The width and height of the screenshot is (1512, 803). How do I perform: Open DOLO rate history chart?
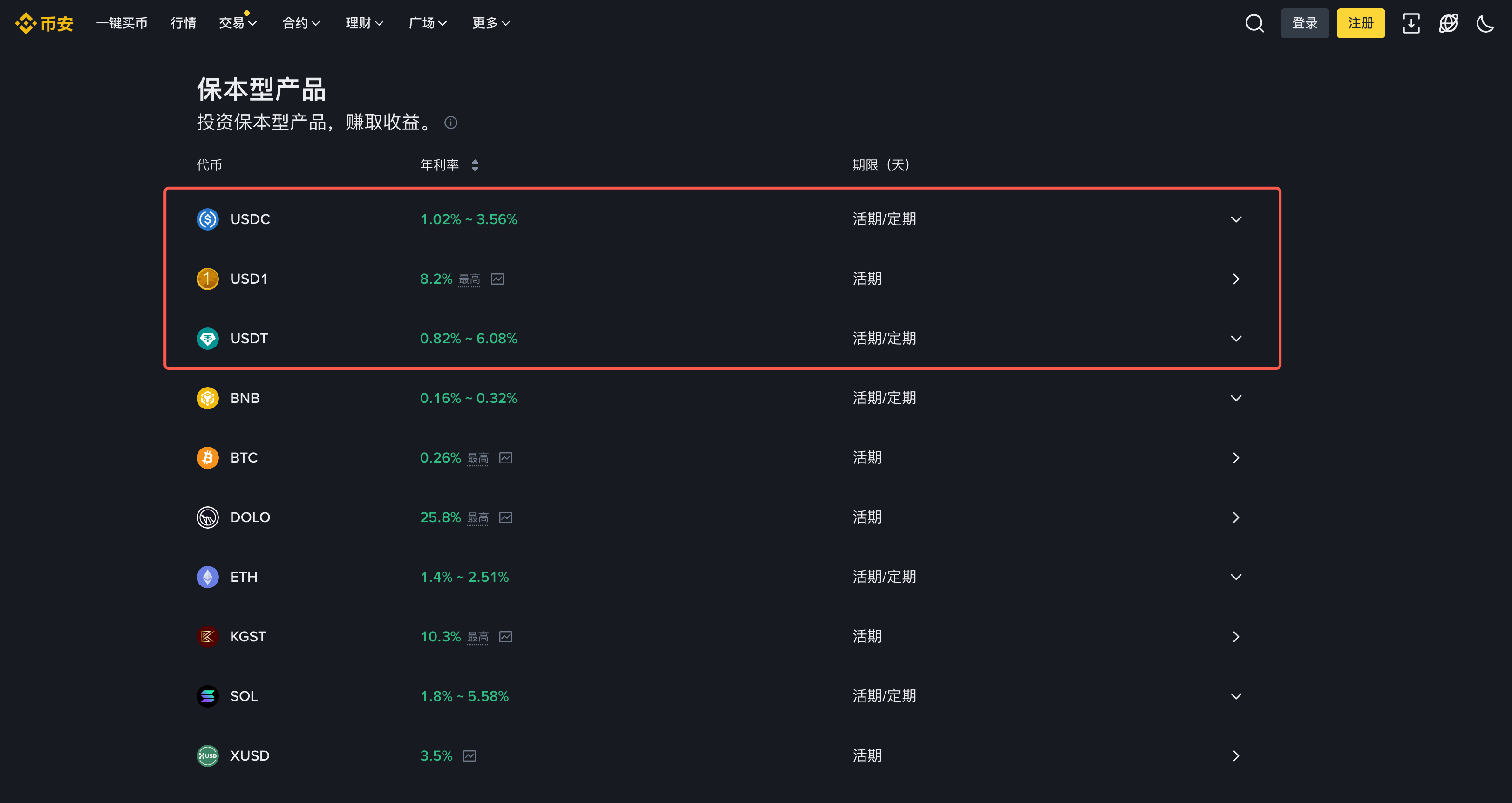tap(506, 517)
